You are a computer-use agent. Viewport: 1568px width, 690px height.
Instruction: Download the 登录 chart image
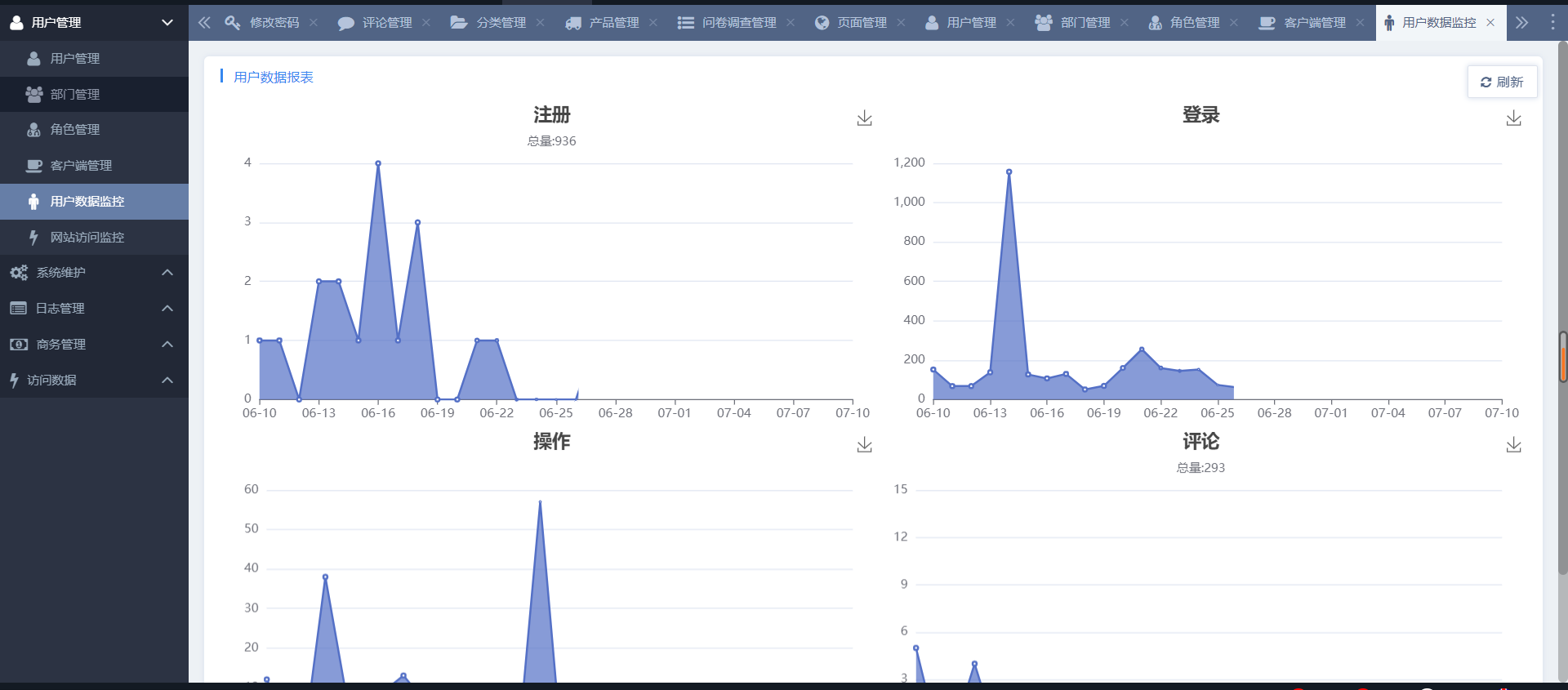1514,118
